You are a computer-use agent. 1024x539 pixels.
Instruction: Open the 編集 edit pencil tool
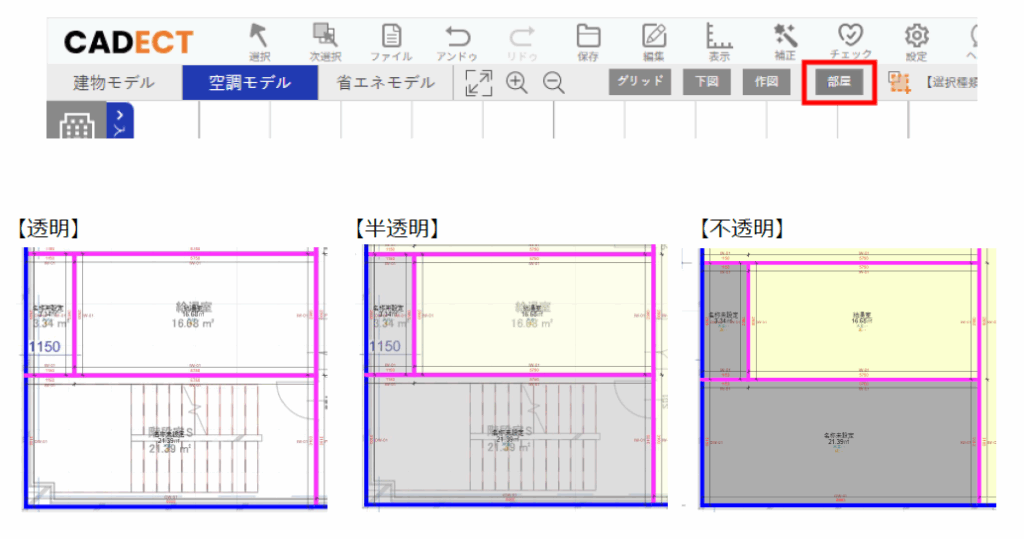(x=654, y=38)
